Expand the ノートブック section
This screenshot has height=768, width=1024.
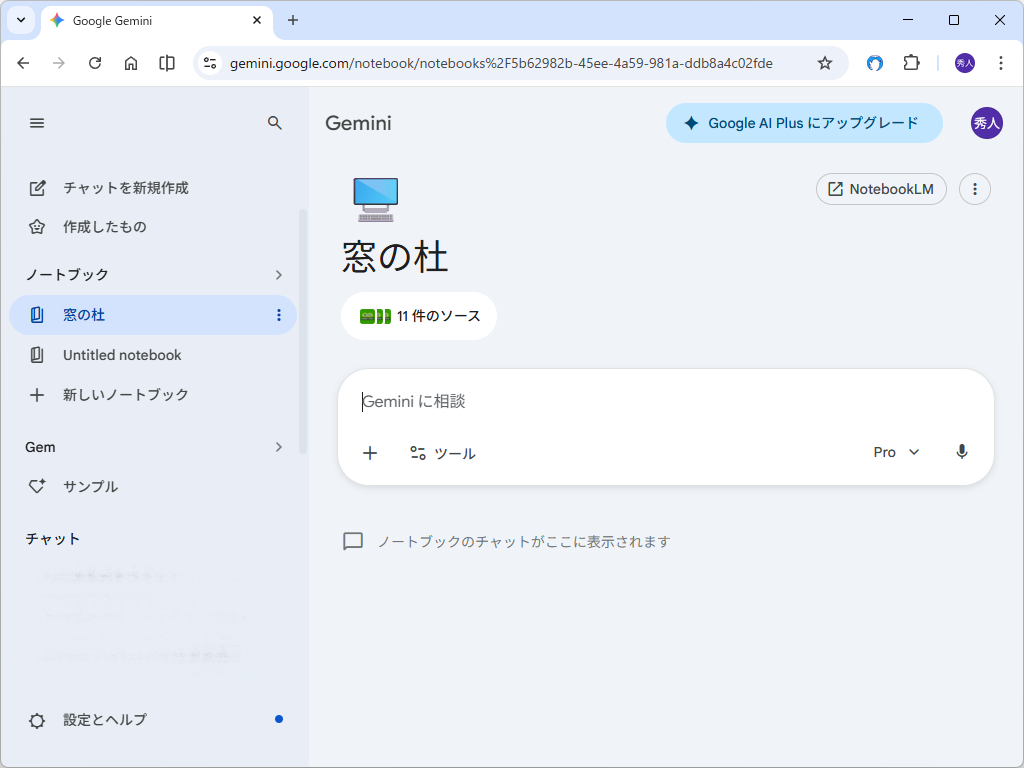tap(278, 274)
